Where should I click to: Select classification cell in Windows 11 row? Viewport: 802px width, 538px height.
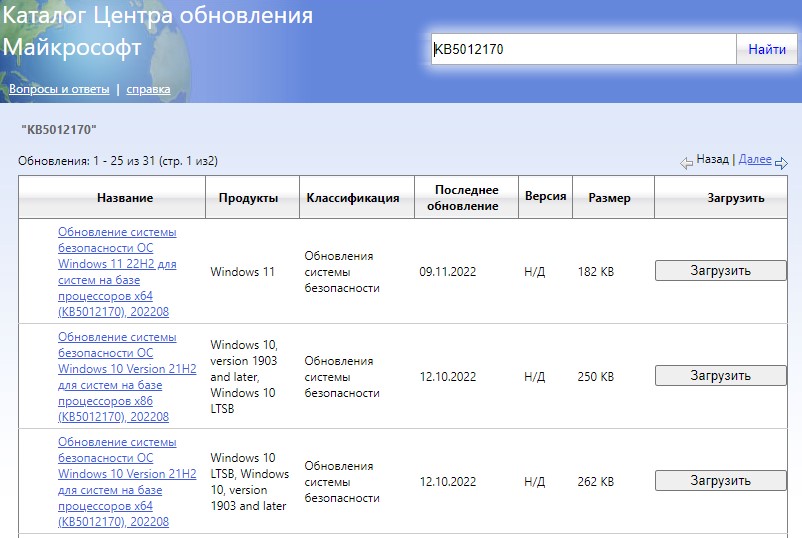pyautogui.click(x=342, y=272)
